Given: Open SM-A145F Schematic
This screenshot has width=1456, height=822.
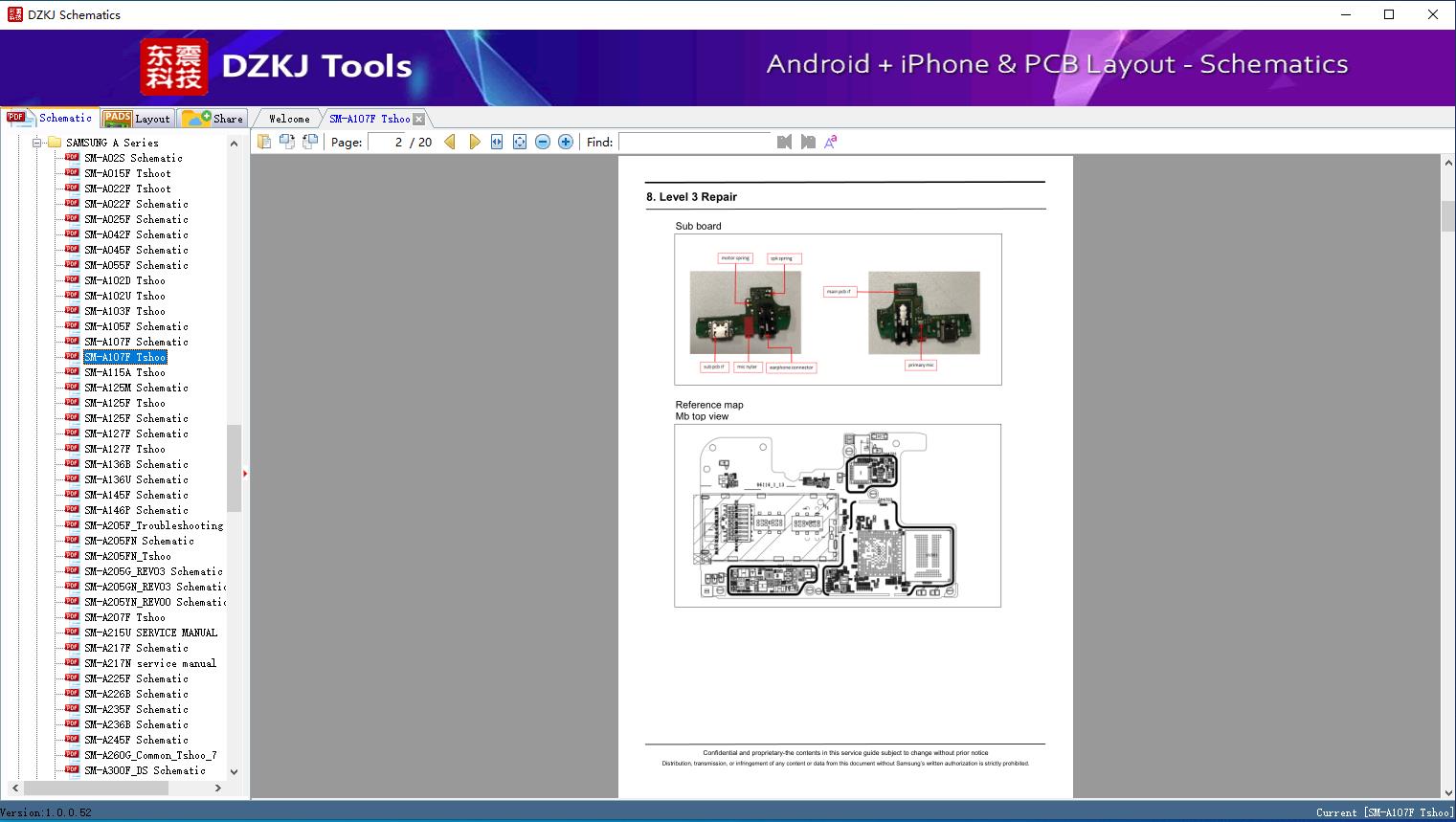Looking at the screenshot, I should pos(136,495).
